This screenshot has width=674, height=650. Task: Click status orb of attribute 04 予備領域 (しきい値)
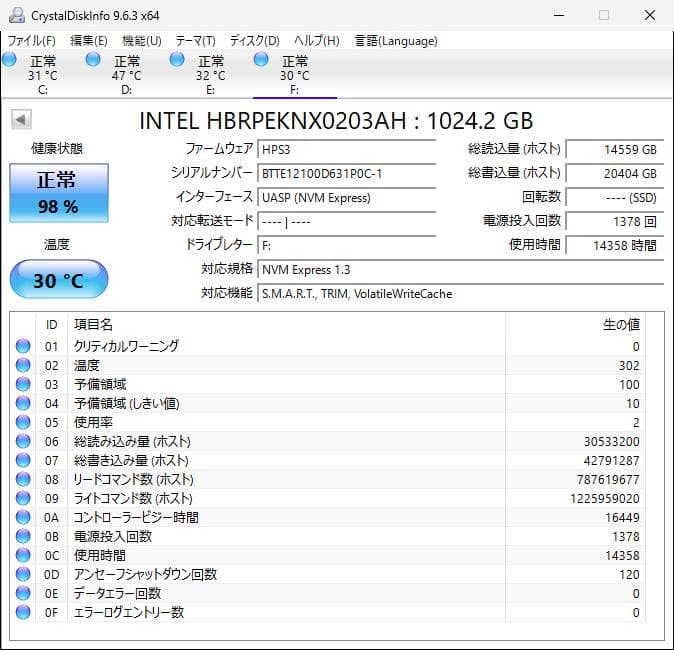(x=23, y=403)
